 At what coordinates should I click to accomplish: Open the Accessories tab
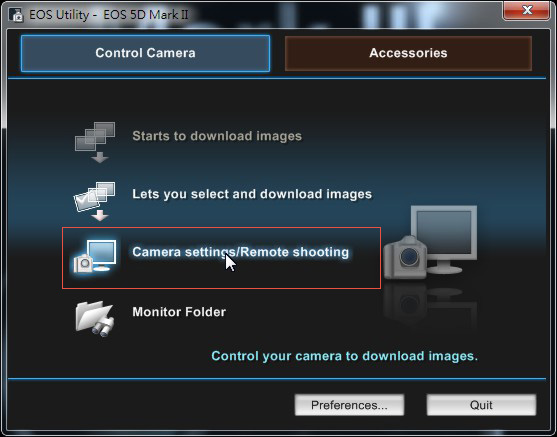point(408,53)
